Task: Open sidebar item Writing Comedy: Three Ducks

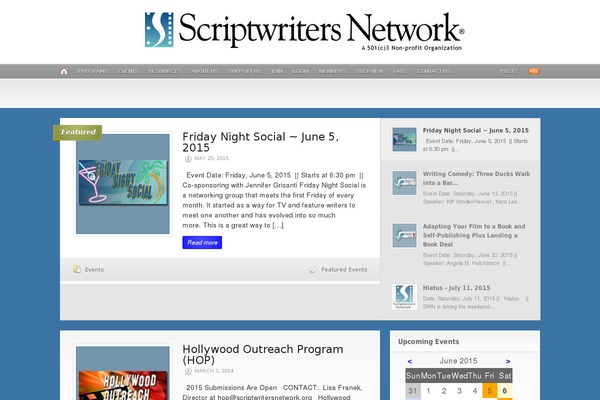Action: coord(476,178)
